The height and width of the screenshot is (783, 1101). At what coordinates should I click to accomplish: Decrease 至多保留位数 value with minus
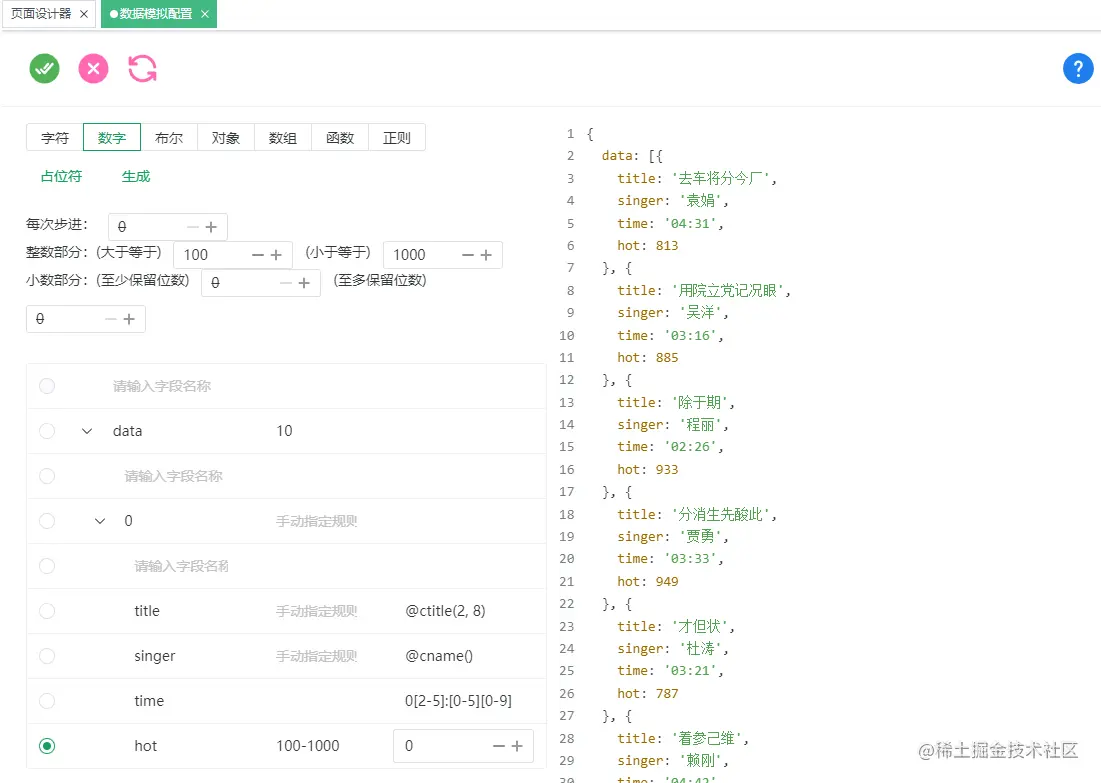[111, 319]
